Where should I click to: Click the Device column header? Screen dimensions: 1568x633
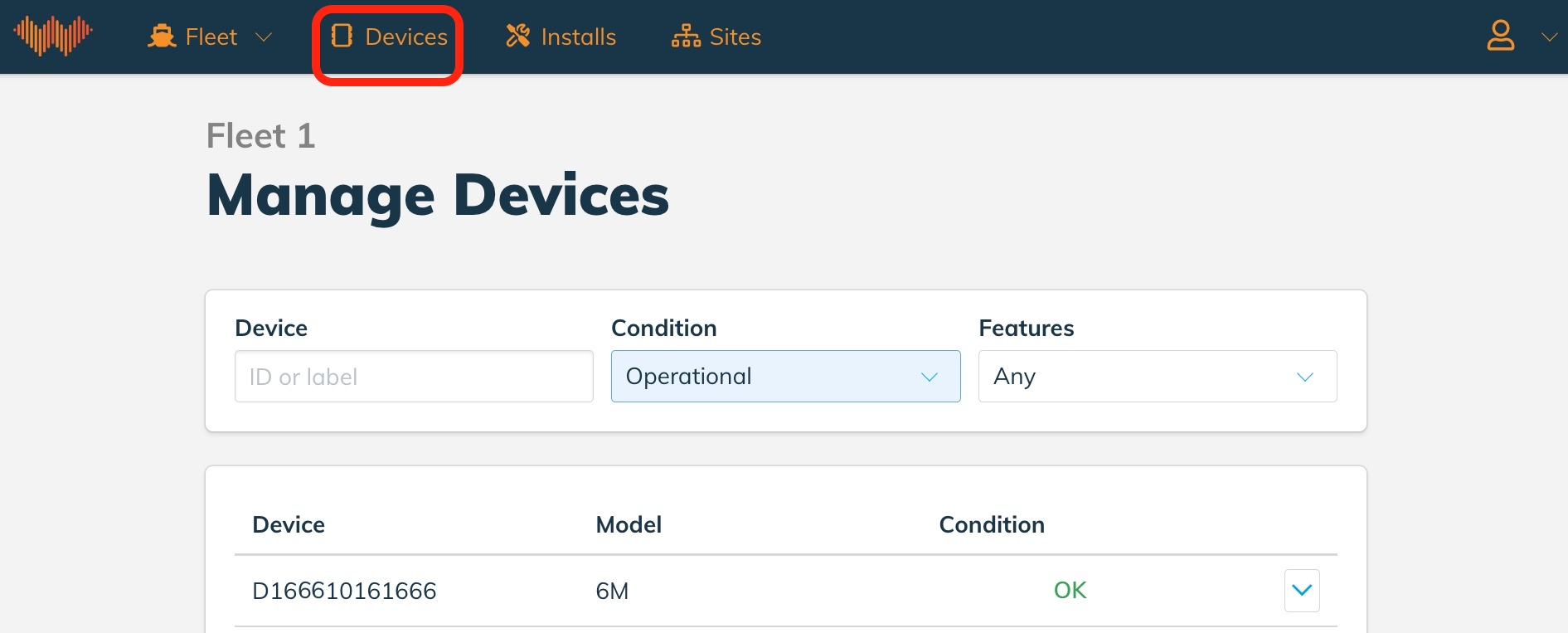(289, 524)
